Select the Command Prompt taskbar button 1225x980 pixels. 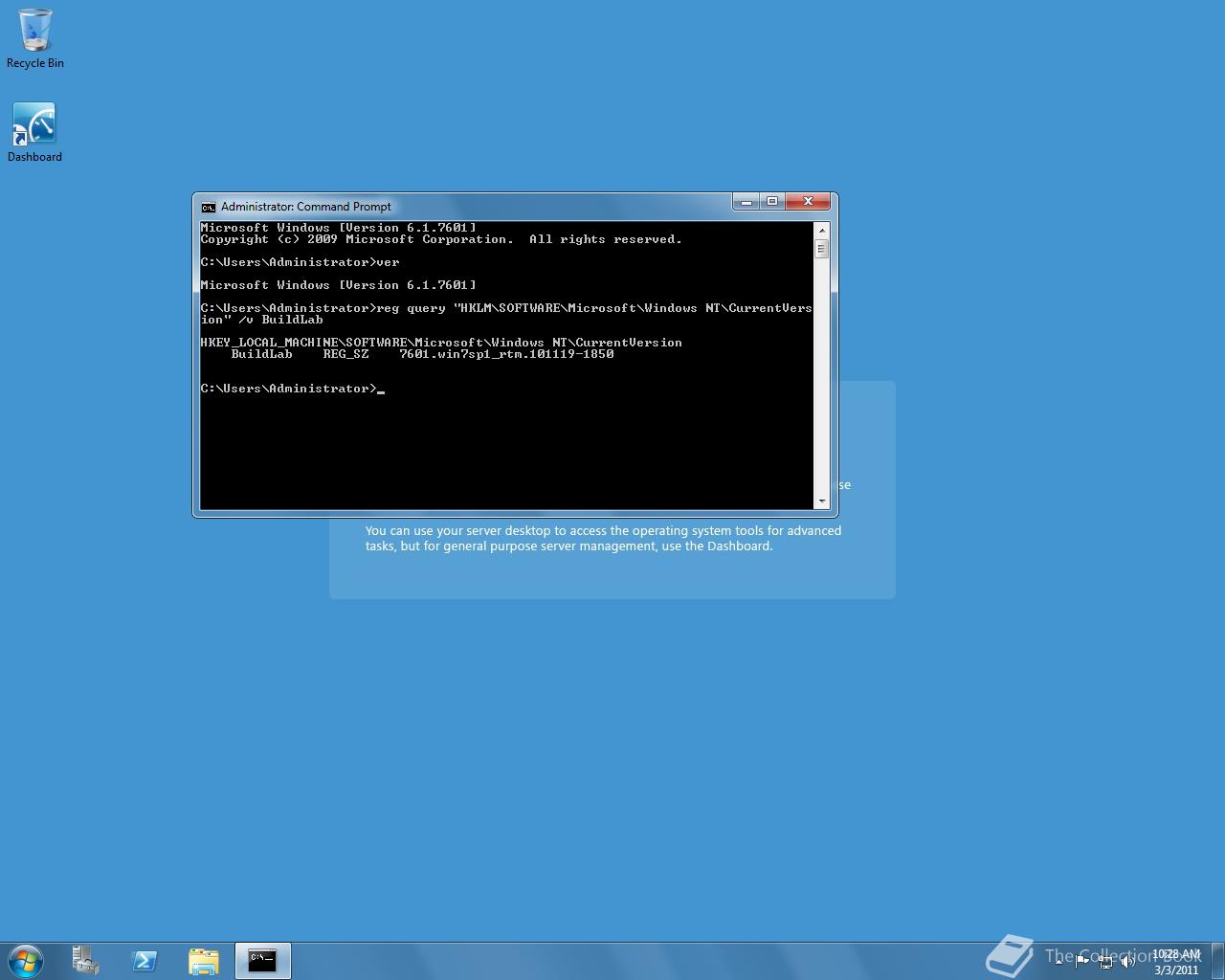point(262,960)
